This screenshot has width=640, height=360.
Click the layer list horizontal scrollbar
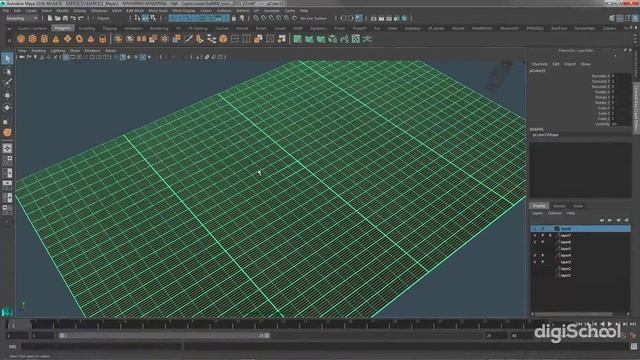tap(573, 314)
